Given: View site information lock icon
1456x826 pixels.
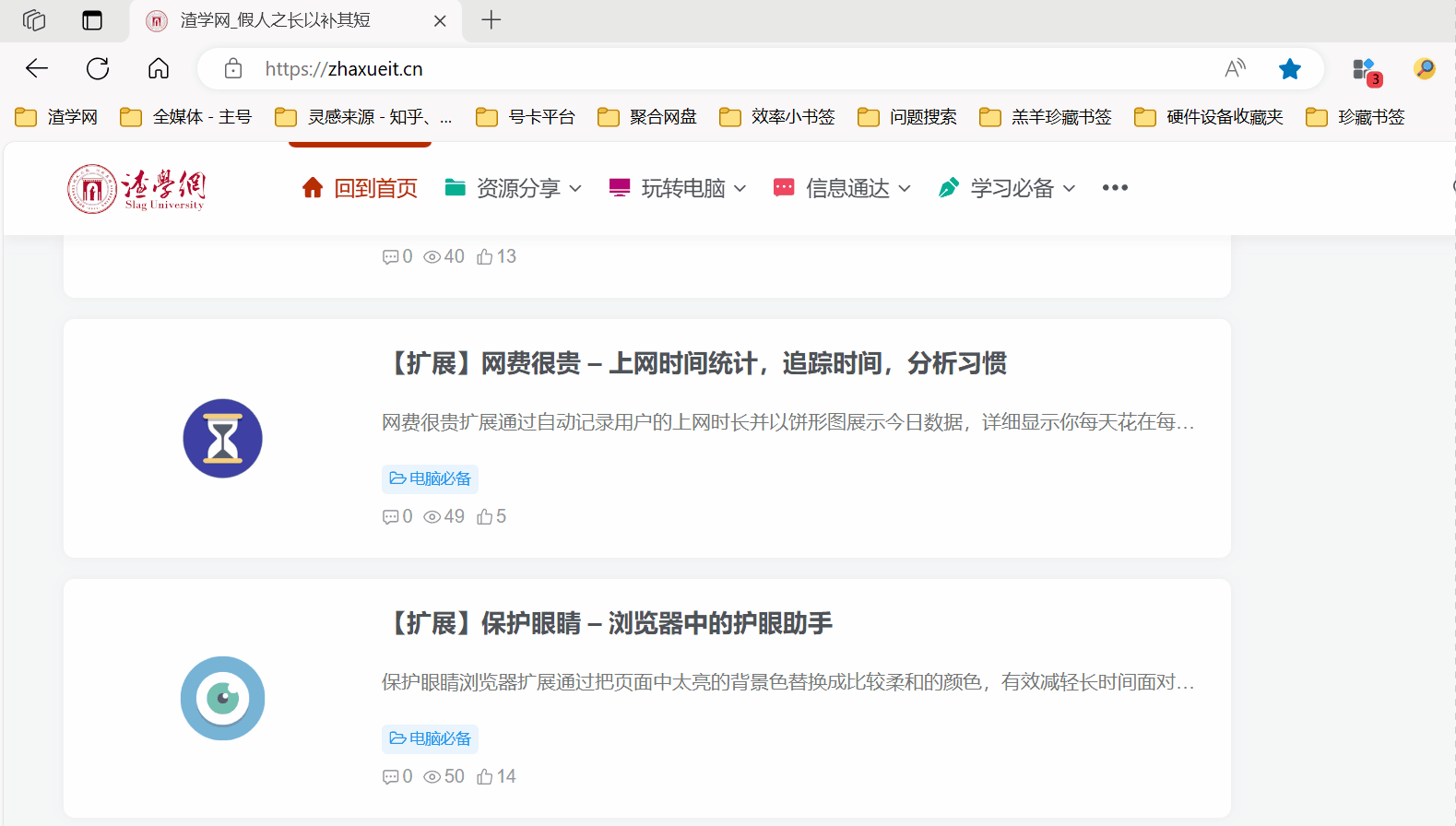Looking at the screenshot, I should (x=233, y=68).
